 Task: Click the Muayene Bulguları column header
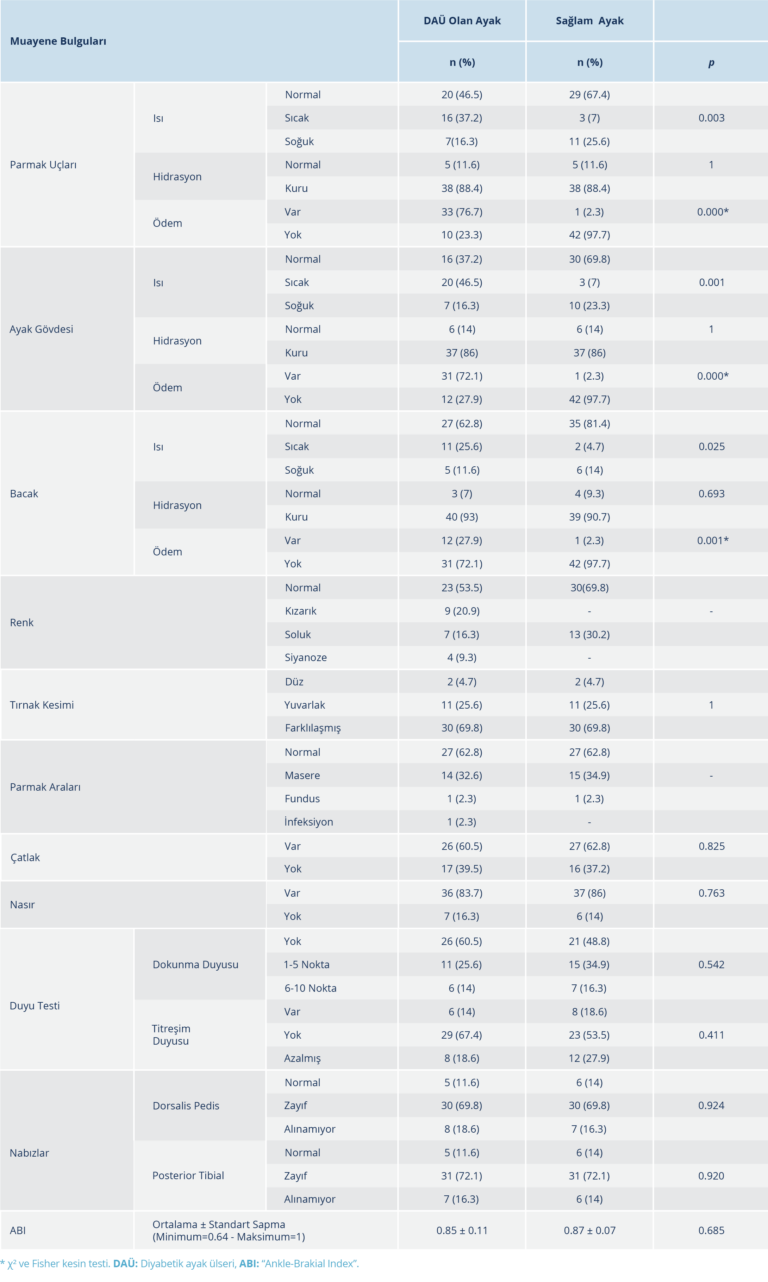(x=58, y=41)
